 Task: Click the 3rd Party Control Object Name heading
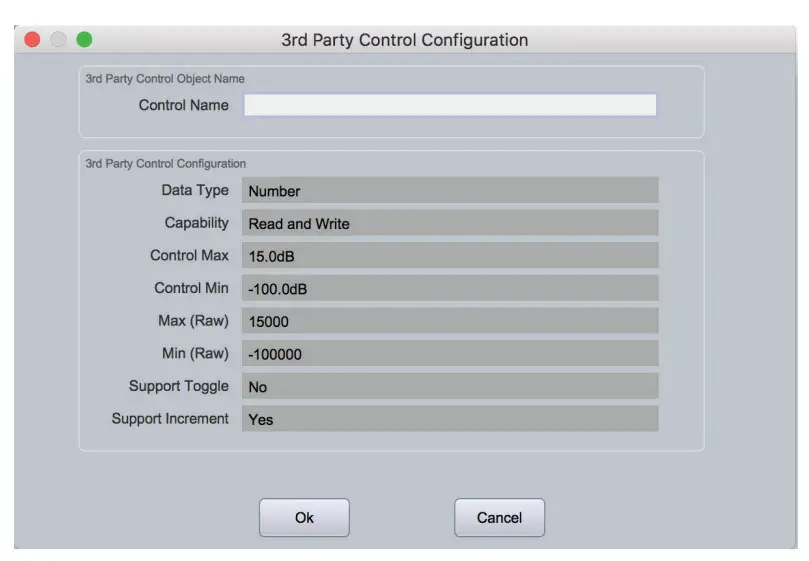(x=165, y=79)
